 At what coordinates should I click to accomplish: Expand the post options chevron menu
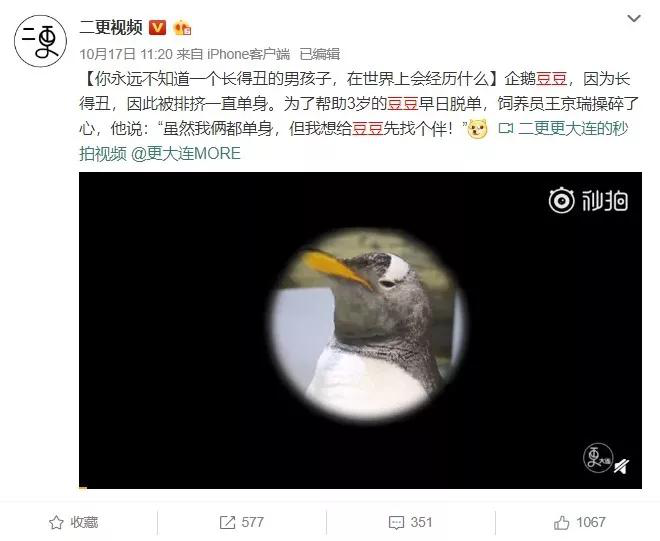tap(633, 19)
